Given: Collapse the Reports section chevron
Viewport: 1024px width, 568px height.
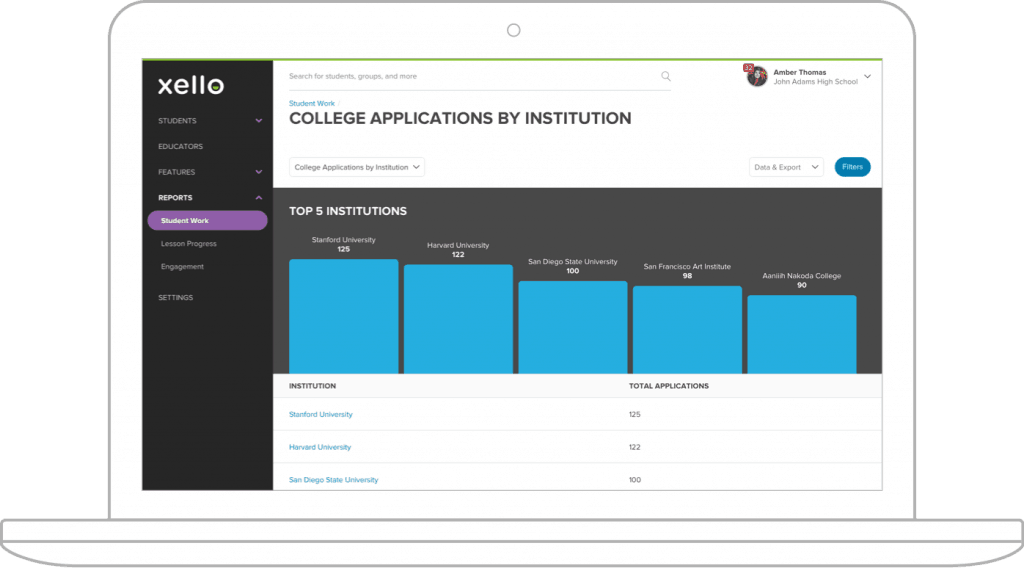Looking at the screenshot, I should coord(259,198).
